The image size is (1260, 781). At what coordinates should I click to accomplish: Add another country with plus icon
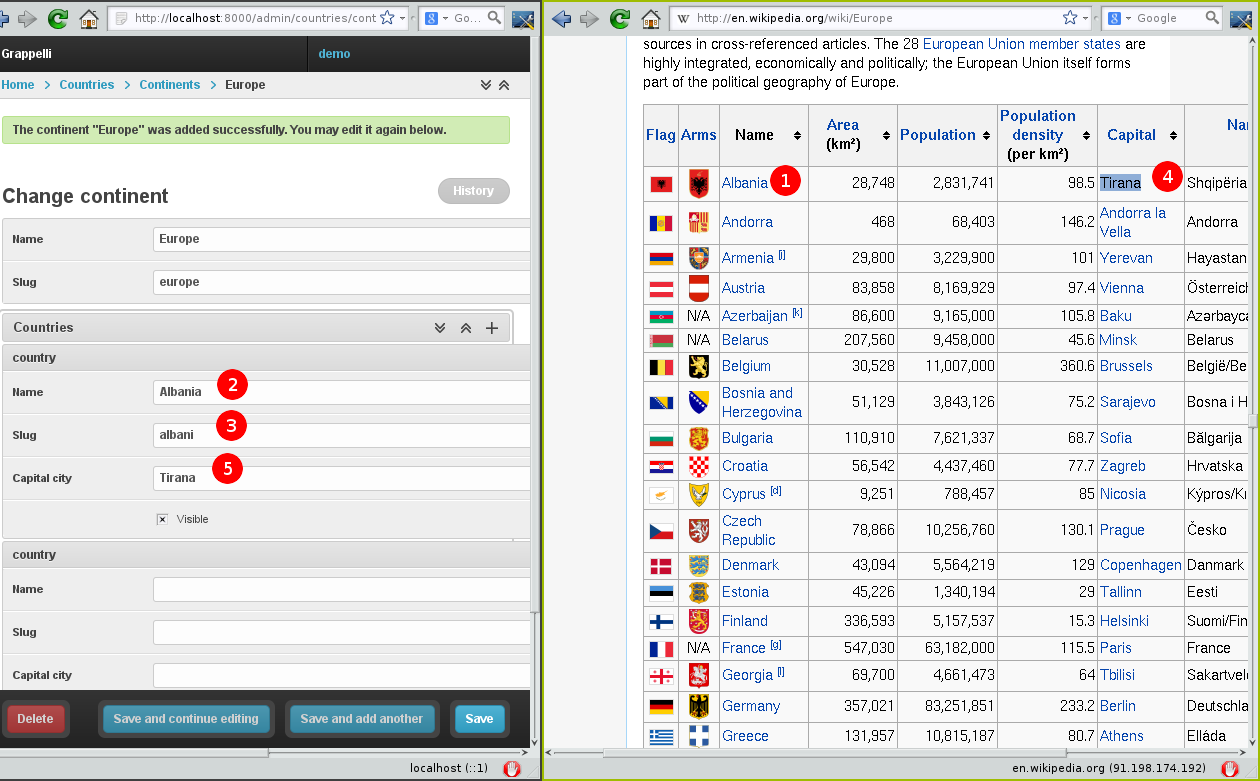491,327
